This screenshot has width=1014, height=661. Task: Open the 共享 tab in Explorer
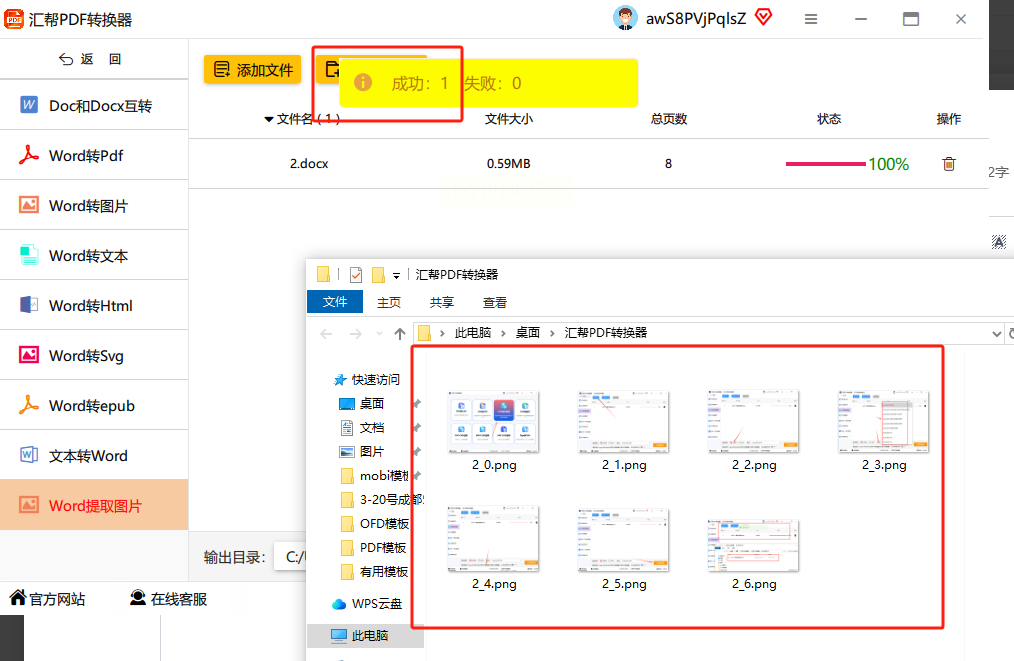coord(442,302)
